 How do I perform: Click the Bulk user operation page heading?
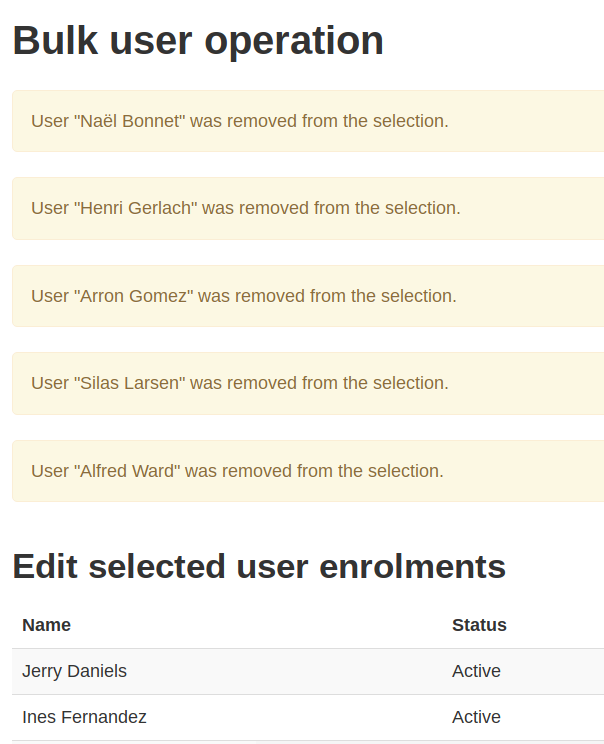(x=198, y=41)
